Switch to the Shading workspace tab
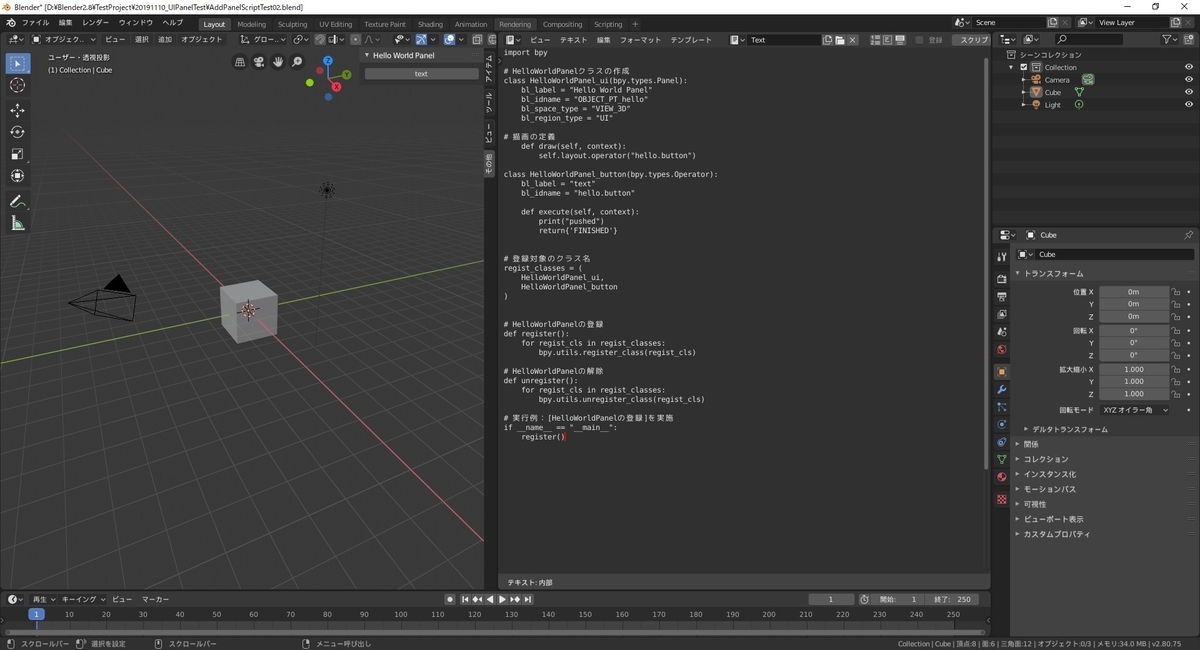Screen dimensions: 1200x650 point(430,23)
